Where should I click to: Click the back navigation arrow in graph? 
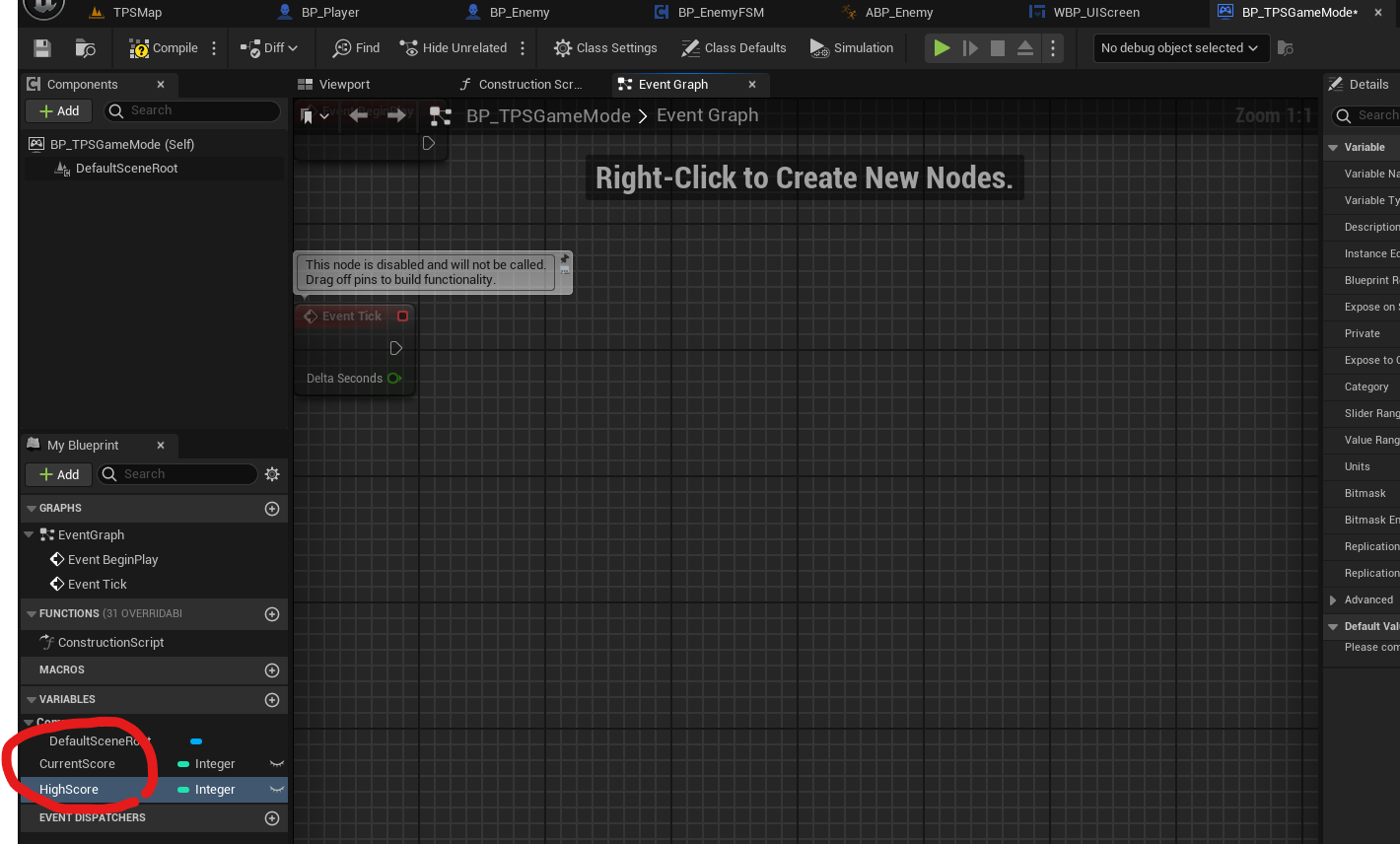(x=359, y=115)
